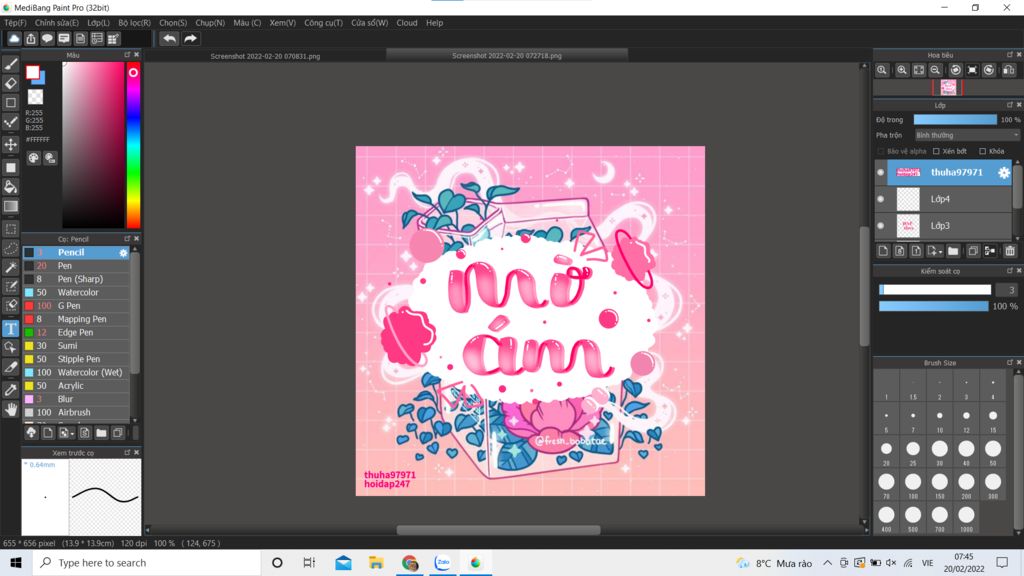The height and width of the screenshot is (576, 1024).
Task: Open the Pha trộn blend mode dropdown
Action: (967, 135)
